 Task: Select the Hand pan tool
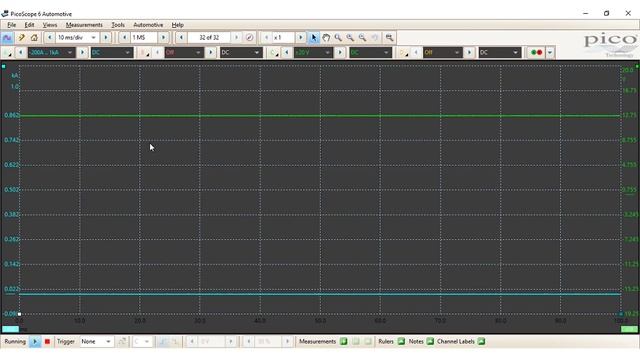(326, 38)
